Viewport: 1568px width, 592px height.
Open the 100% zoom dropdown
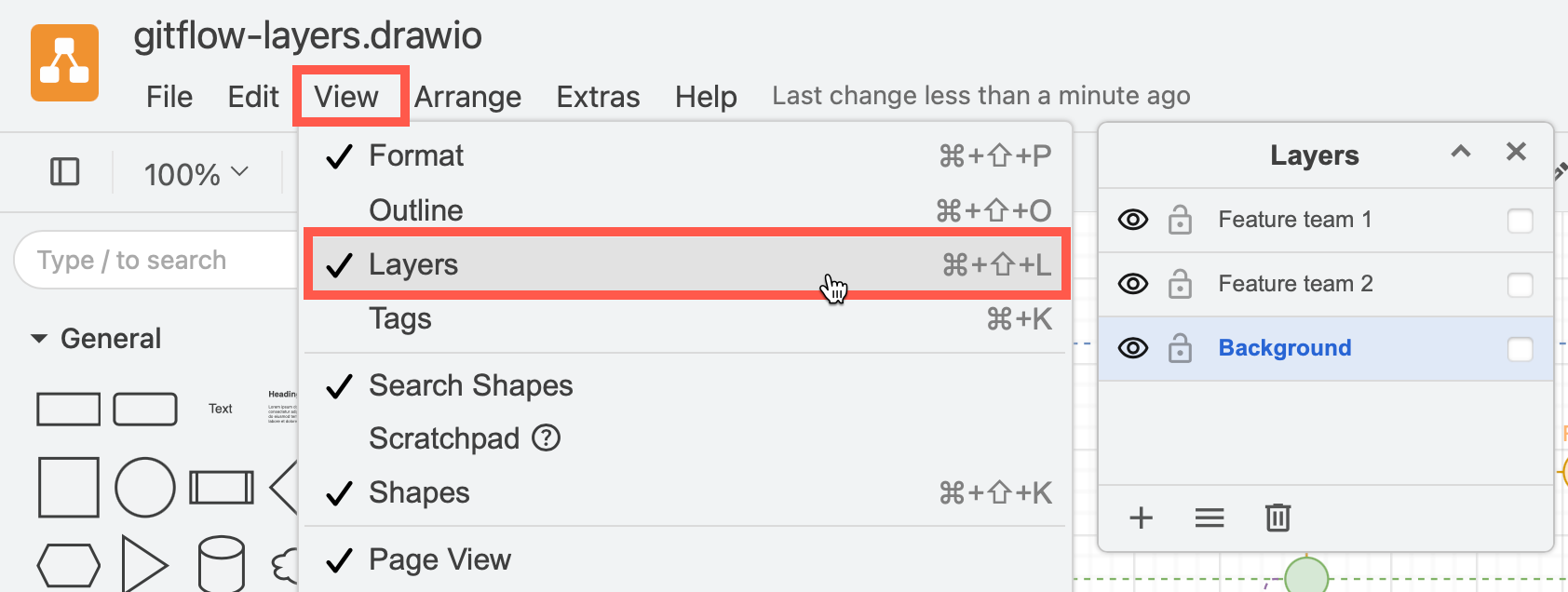[x=193, y=171]
